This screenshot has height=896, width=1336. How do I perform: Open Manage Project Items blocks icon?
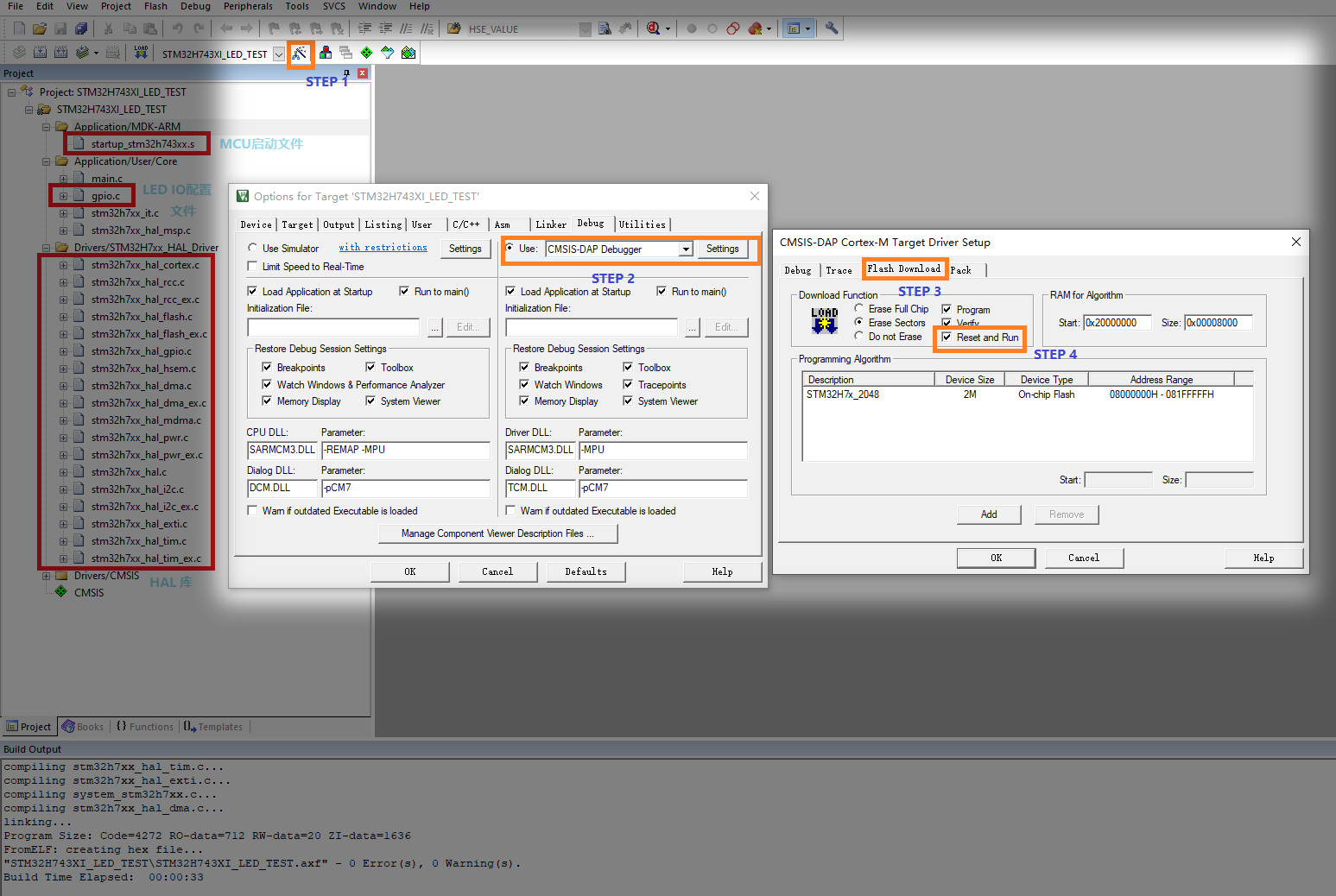(x=326, y=53)
